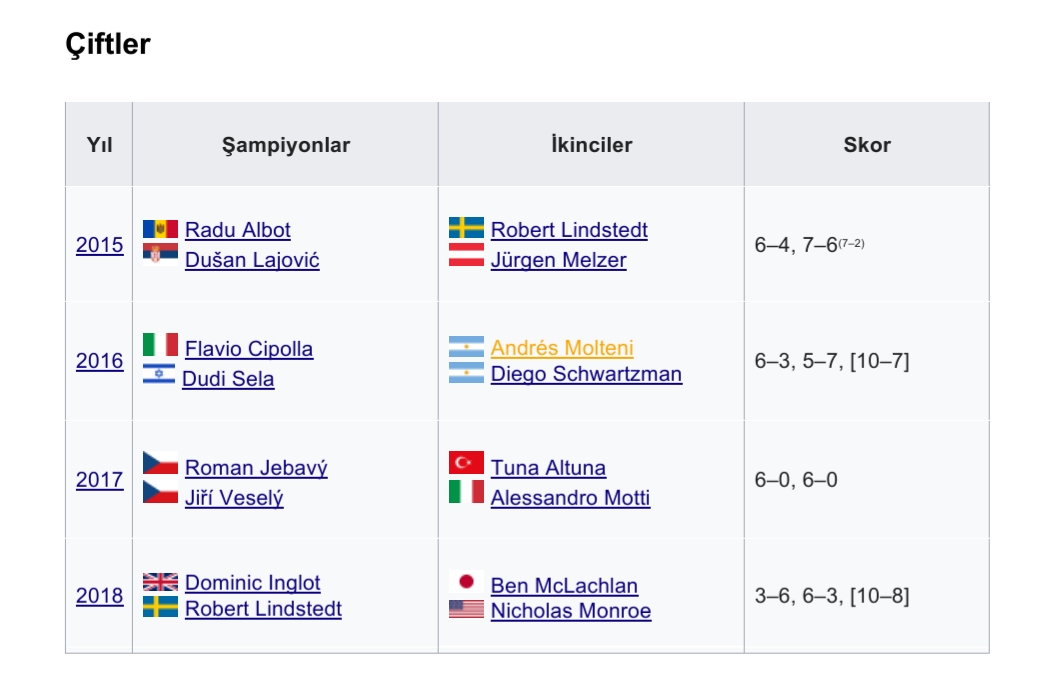
Task: Select the Alessandro Motti link
Action: [570, 498]
